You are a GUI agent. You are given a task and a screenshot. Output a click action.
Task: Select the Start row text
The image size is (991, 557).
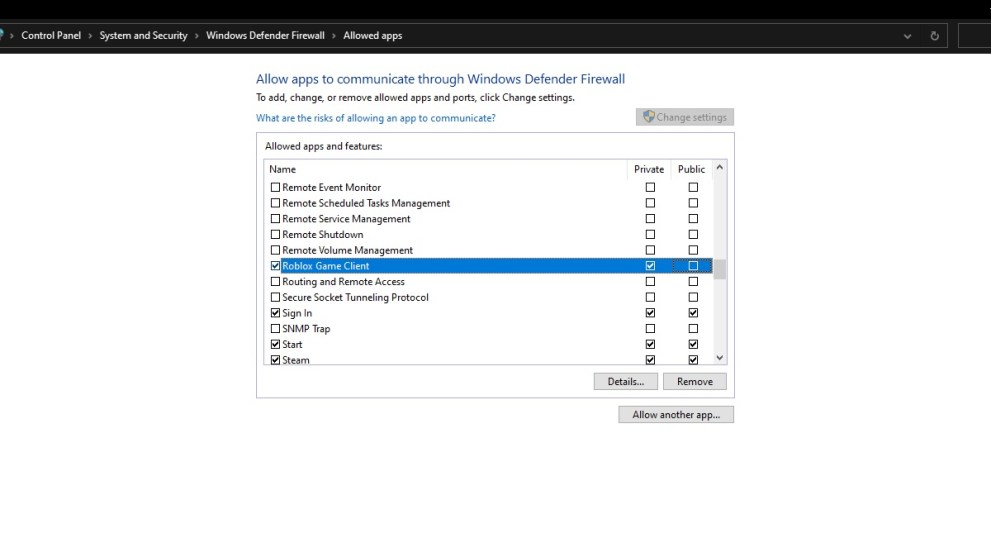coord(292,345)
